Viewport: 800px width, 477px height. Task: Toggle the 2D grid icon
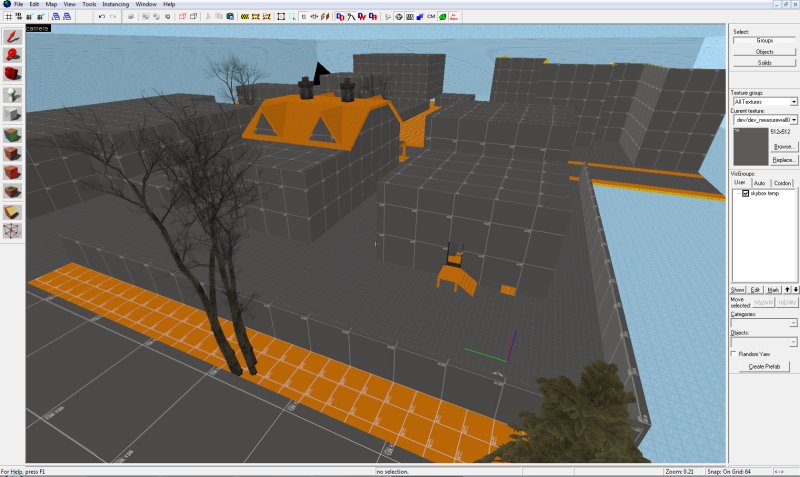pos(8,16)
